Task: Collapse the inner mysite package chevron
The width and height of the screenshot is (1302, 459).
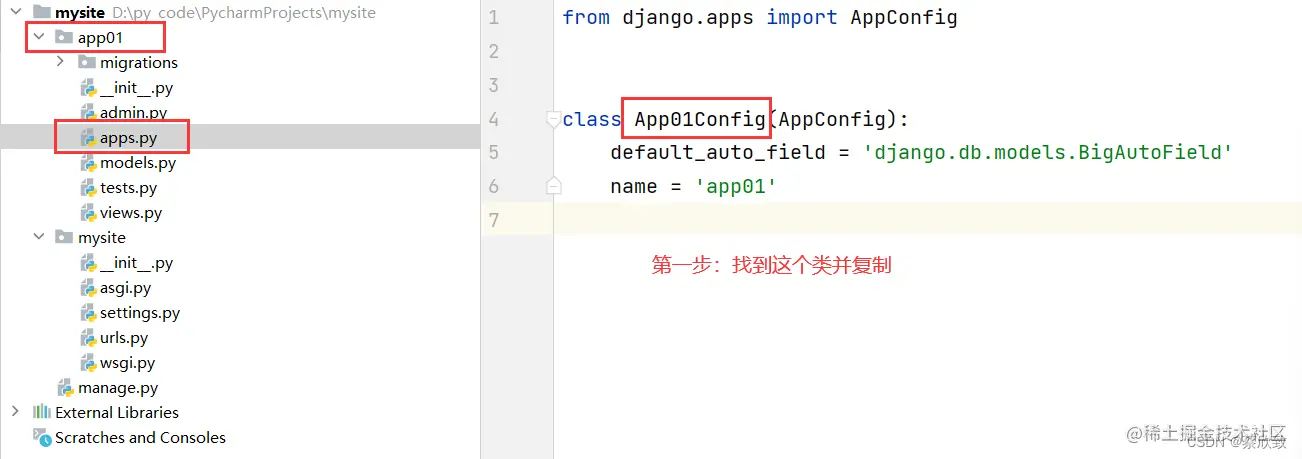Action: [39, 238]
